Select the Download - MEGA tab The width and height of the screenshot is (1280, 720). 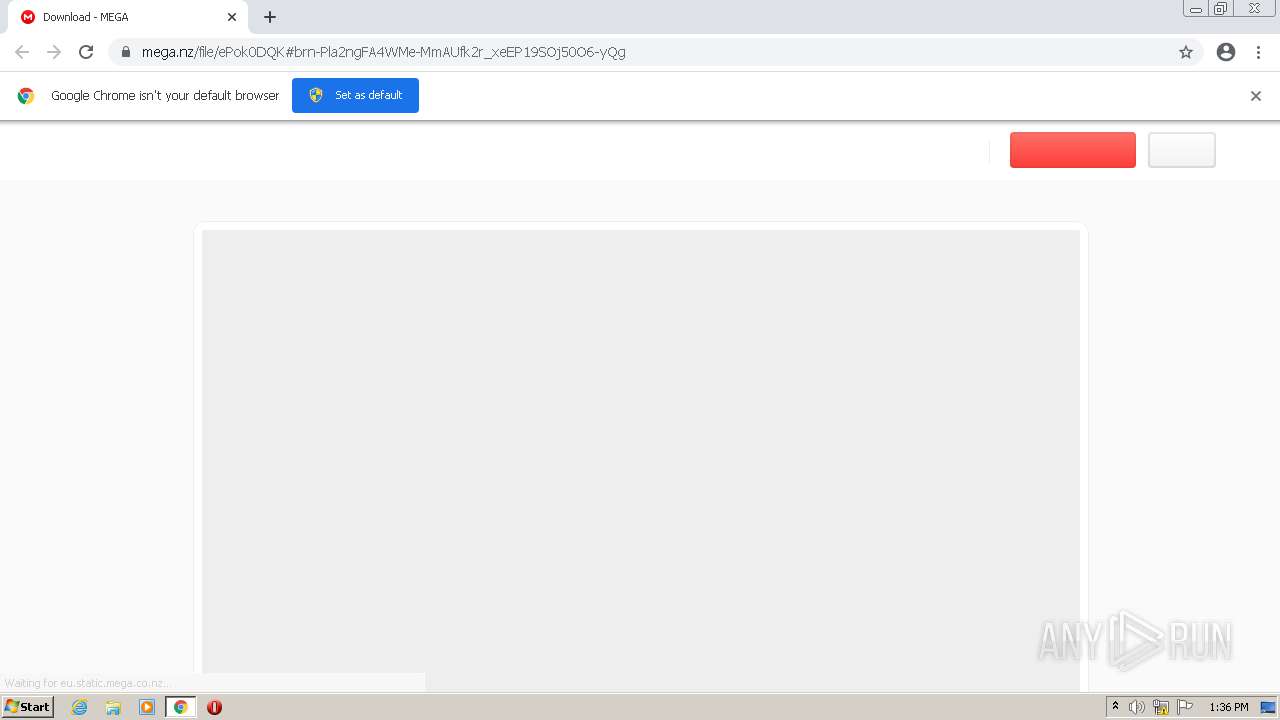tap(128, 17)
